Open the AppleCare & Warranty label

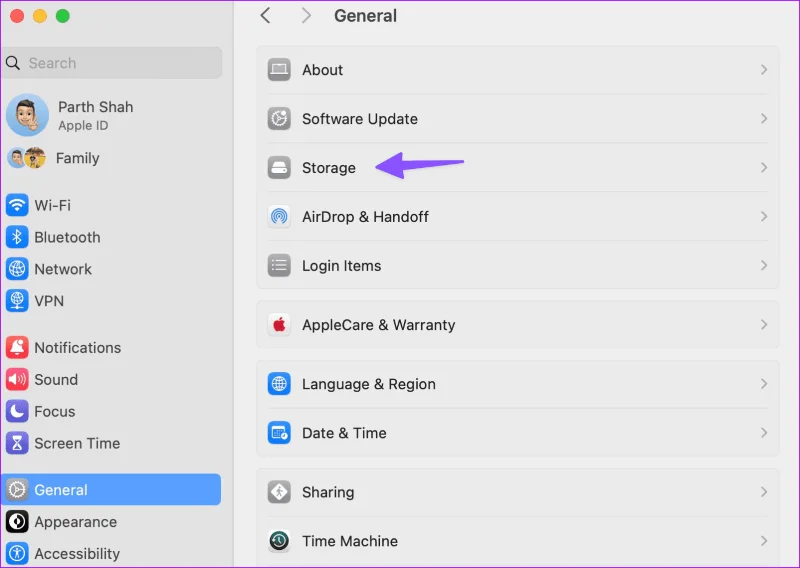click(x=379, y=325)
